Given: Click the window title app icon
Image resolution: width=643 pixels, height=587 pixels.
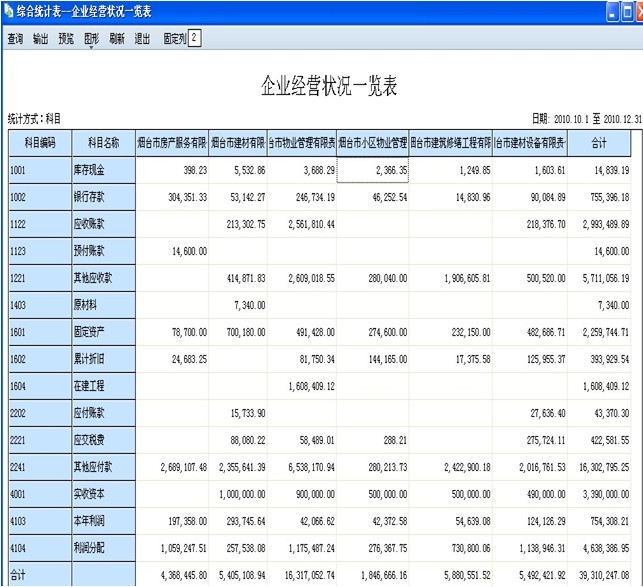Looking at the screenshot, I should click(9, 11).
